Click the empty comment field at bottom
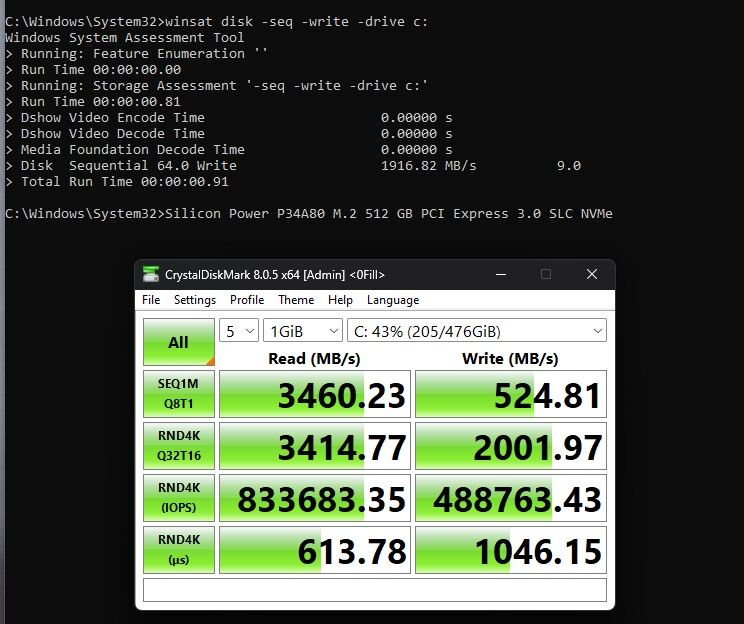The image size is (744, 624). click(x=375, y=590)
